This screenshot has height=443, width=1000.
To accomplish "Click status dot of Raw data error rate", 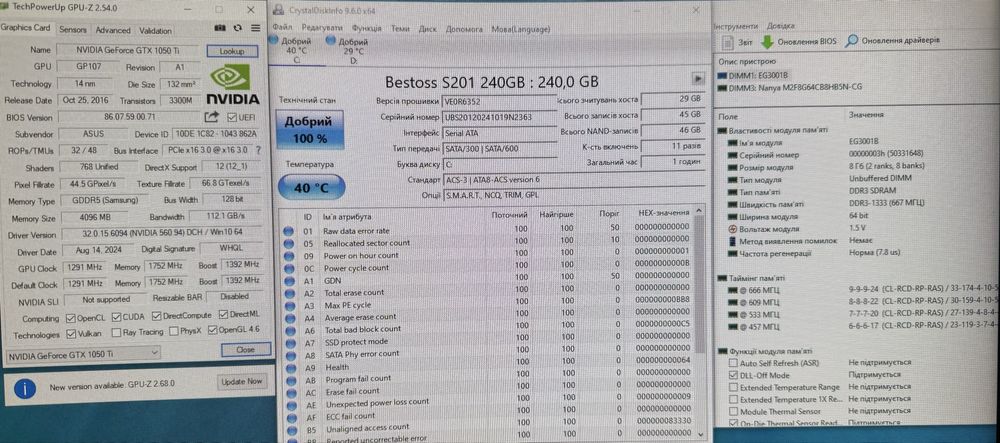I will tap(289, 231).
